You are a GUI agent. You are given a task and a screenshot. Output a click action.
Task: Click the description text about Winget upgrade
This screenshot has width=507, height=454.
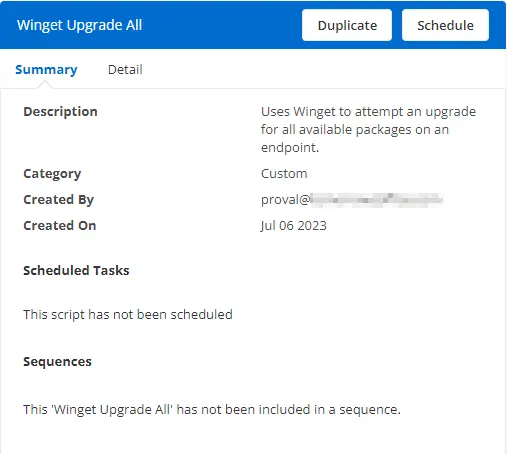368,129
